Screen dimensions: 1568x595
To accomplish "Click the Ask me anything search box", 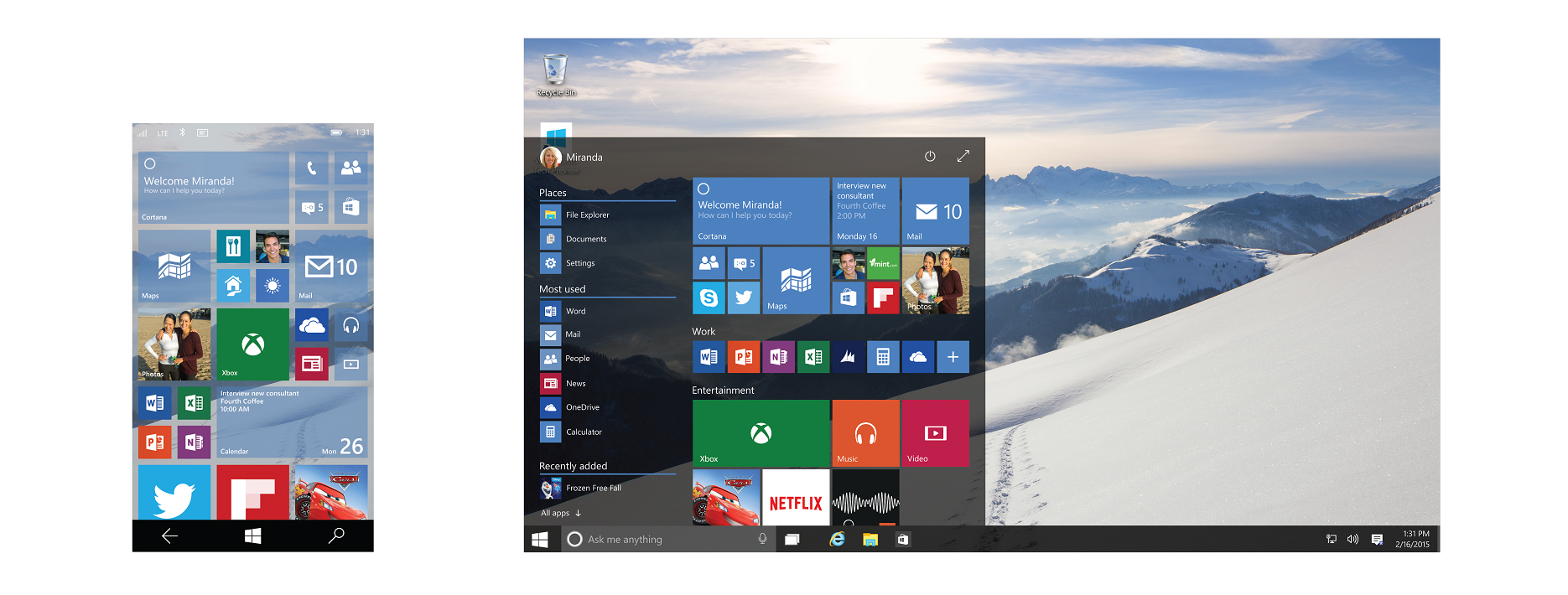I will click(x=668, y=539).
